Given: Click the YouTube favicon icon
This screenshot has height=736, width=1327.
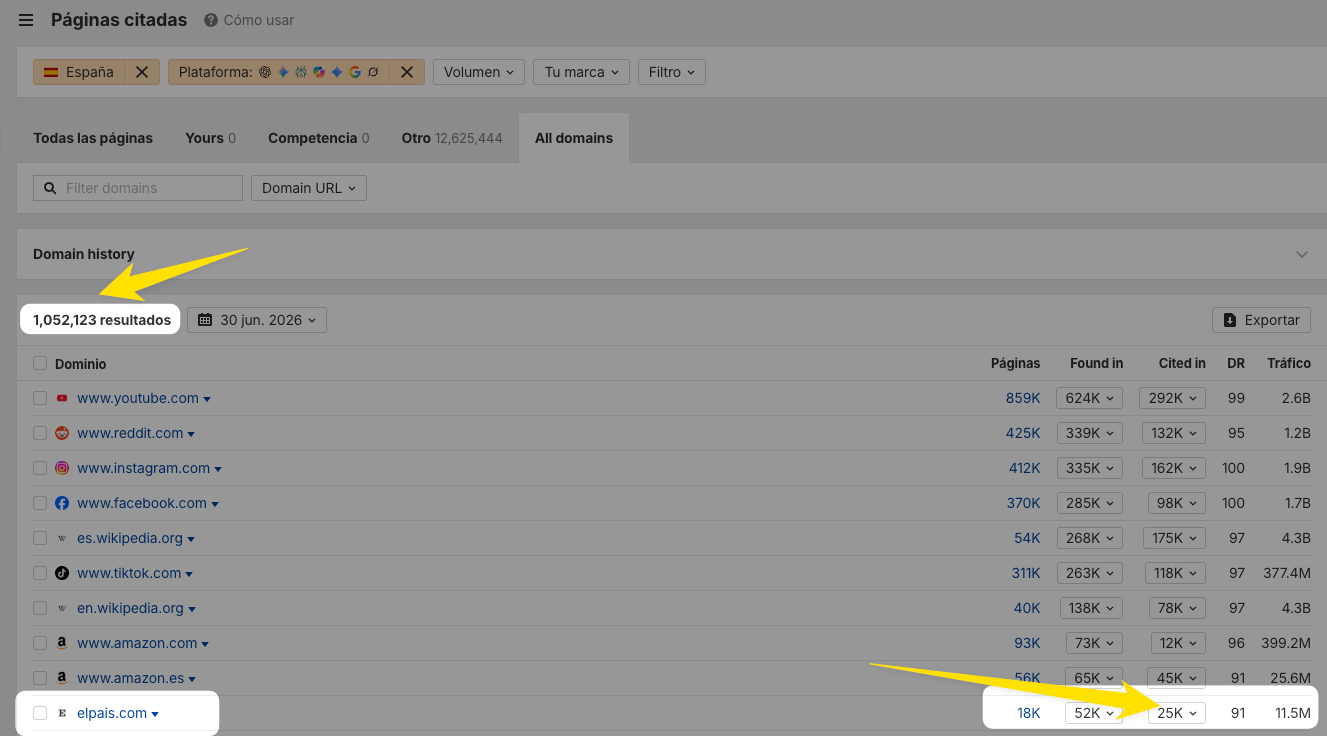Looking at the screenshot, I should click(x=62, y=398).
